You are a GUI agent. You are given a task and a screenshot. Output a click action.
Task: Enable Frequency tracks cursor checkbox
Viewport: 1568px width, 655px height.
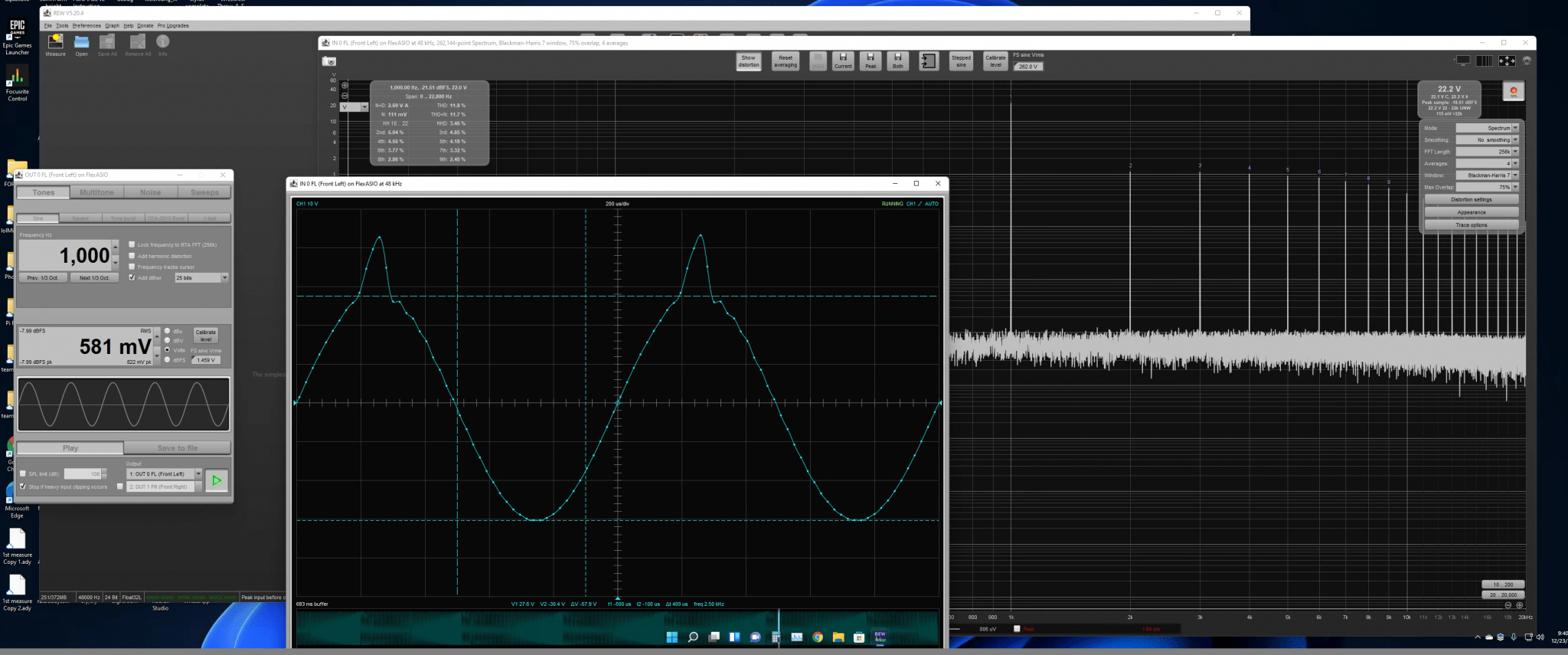(x=132, y=267)
